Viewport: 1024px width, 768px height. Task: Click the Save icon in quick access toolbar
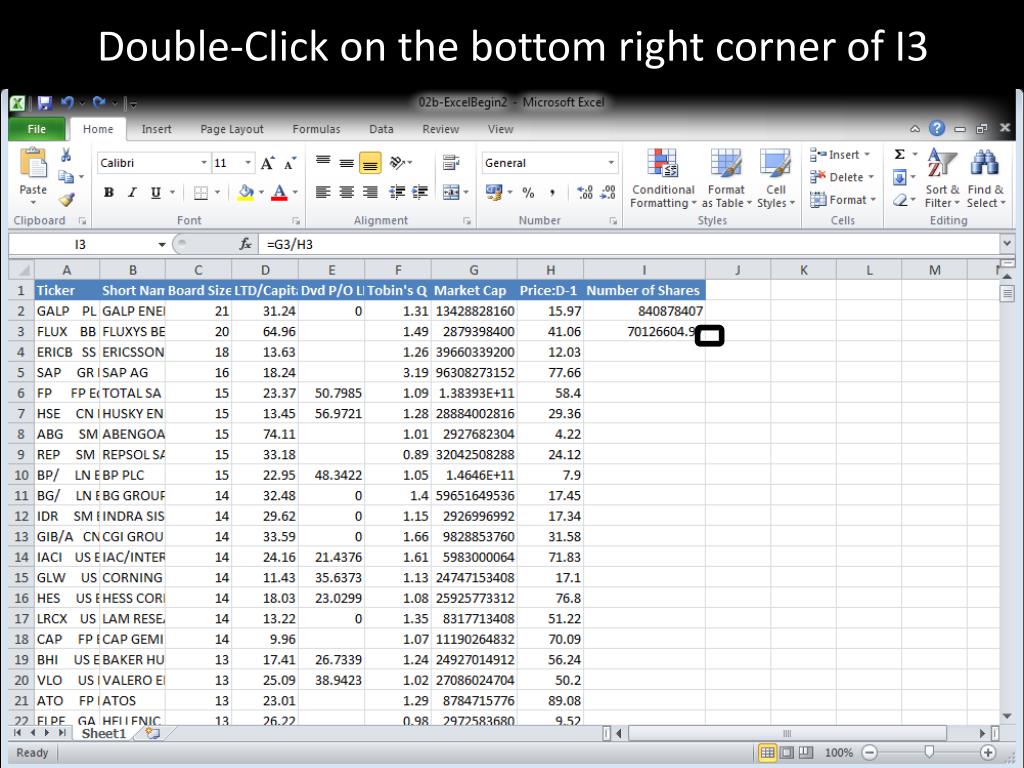[44, 103]
